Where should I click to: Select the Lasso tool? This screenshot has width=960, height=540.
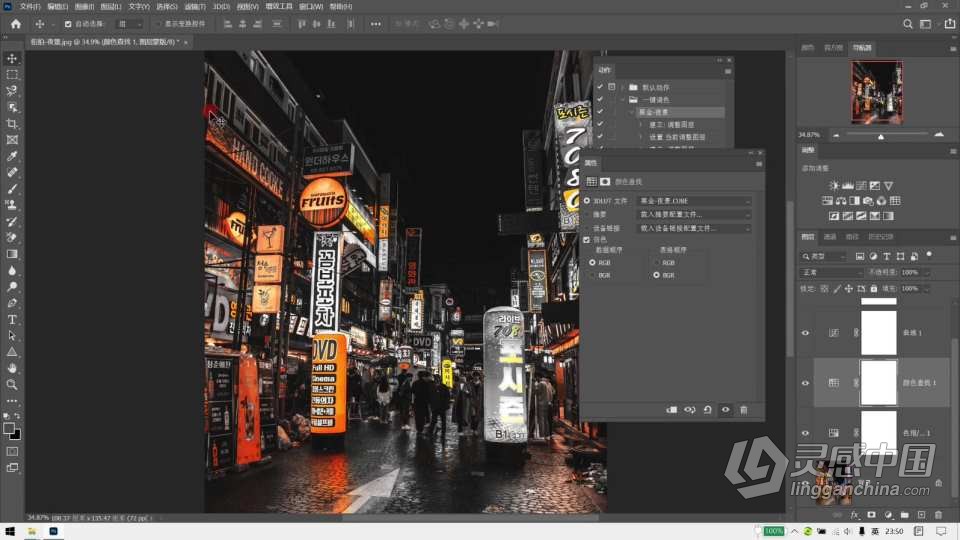tap(12, 91)
